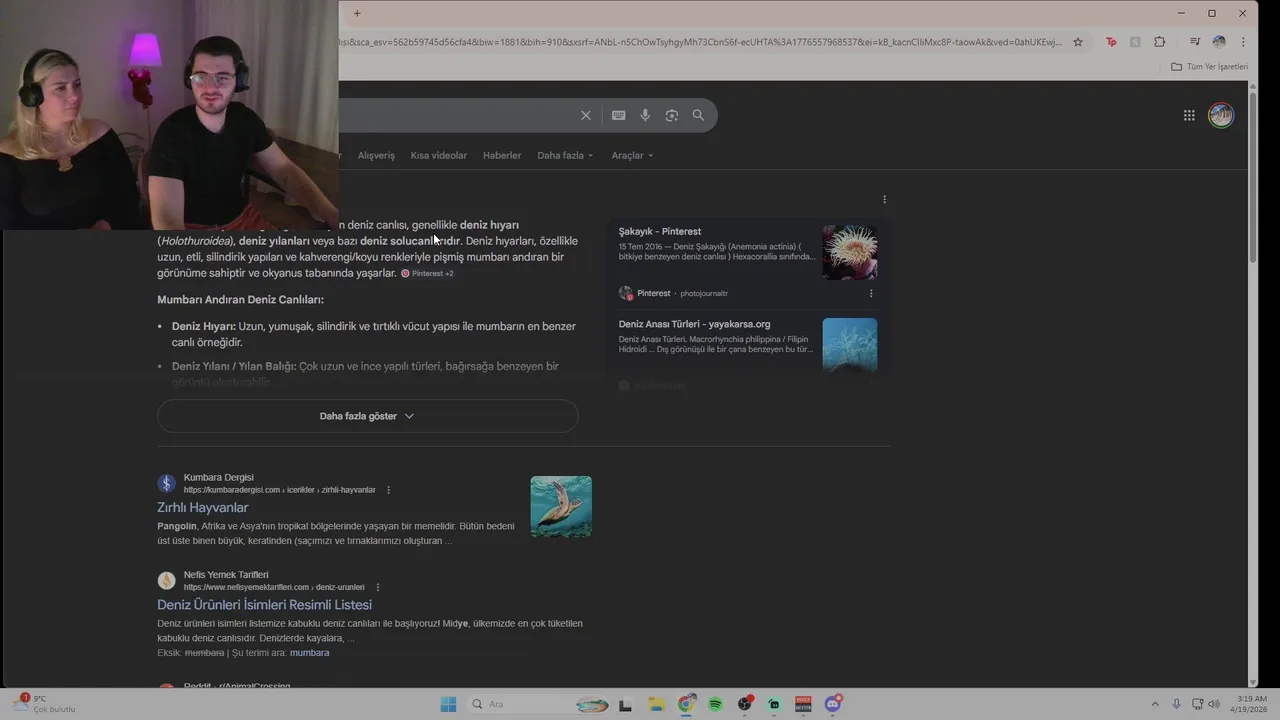Open Kumbara Dergisi result options dots

pyautogui.click(x=389, y=490)
